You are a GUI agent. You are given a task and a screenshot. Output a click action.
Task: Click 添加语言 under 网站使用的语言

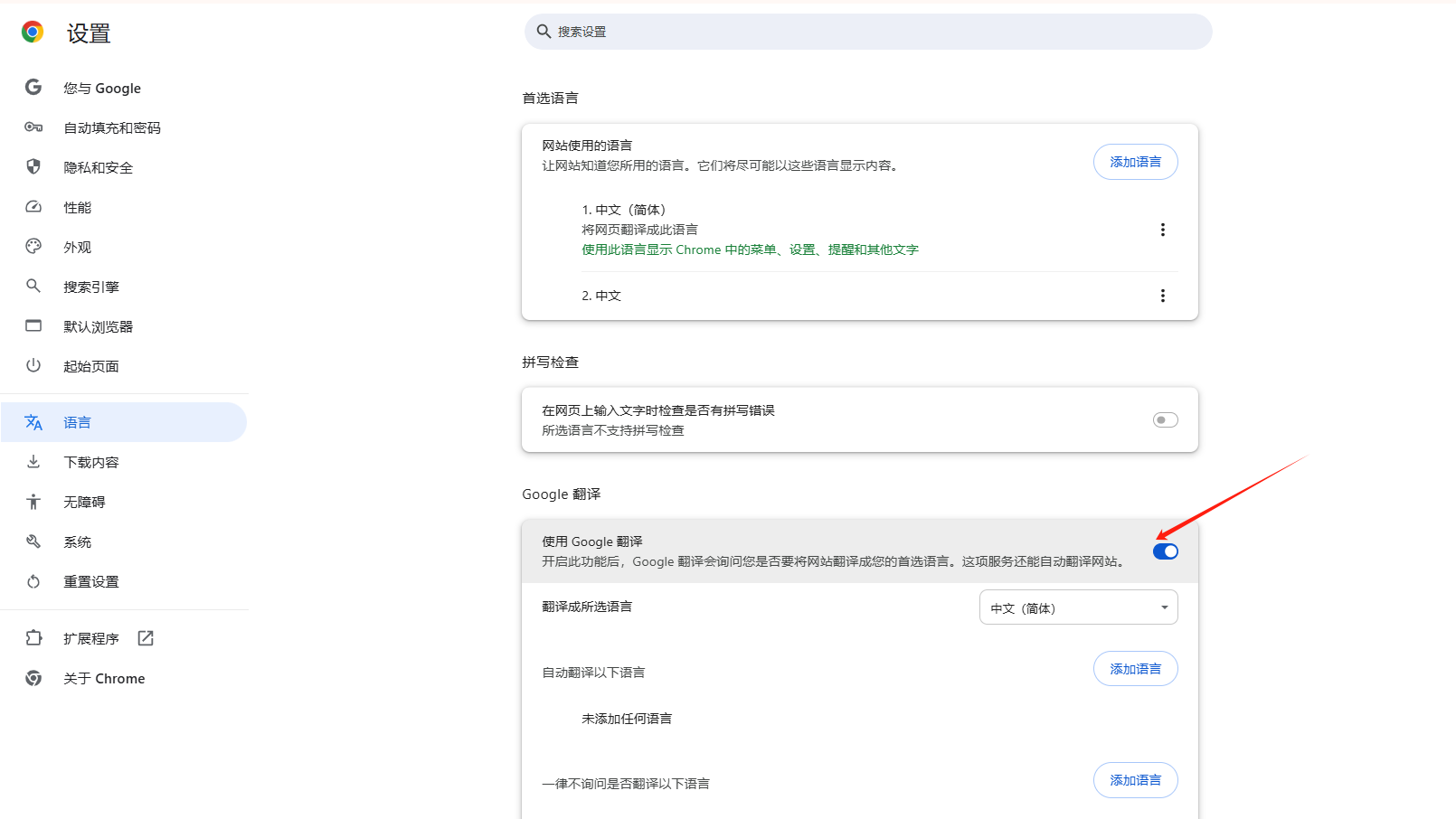coord(1136,162)
